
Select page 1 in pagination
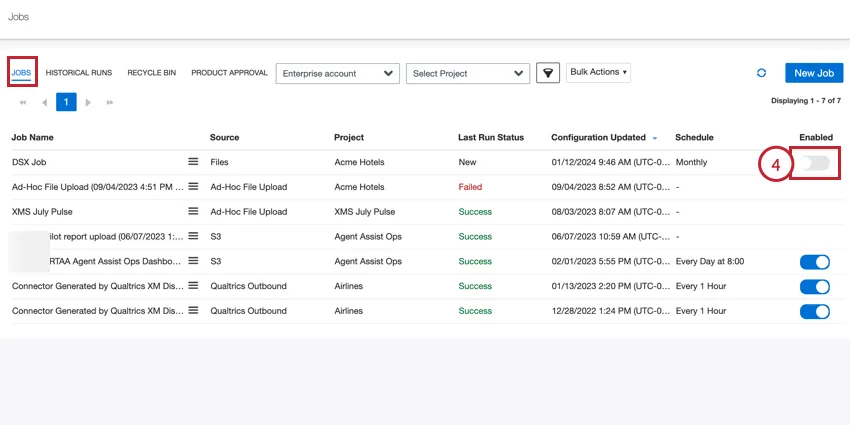pos(66,102)
